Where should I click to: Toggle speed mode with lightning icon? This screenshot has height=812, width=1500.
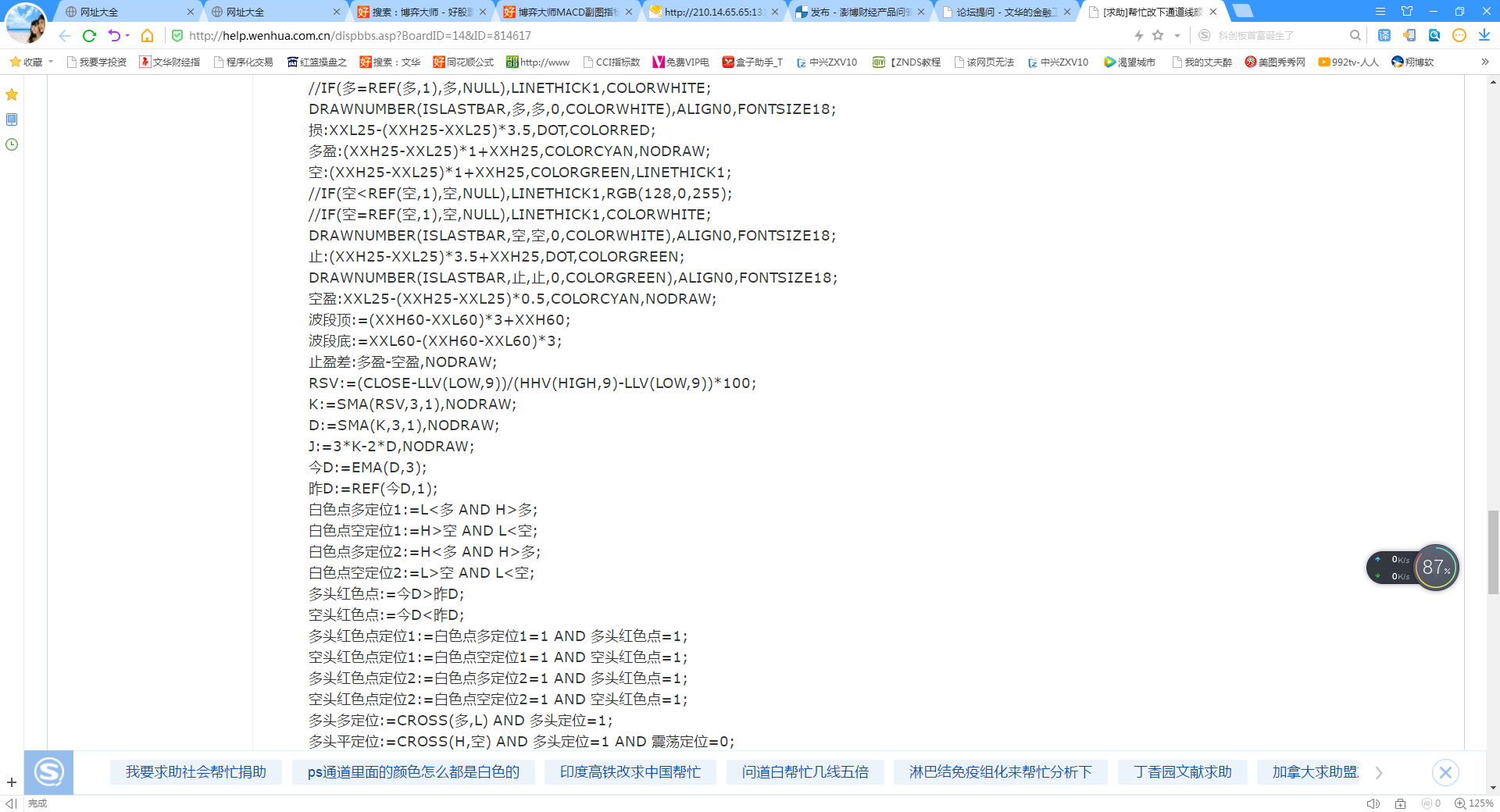[x=1138, y=35]
